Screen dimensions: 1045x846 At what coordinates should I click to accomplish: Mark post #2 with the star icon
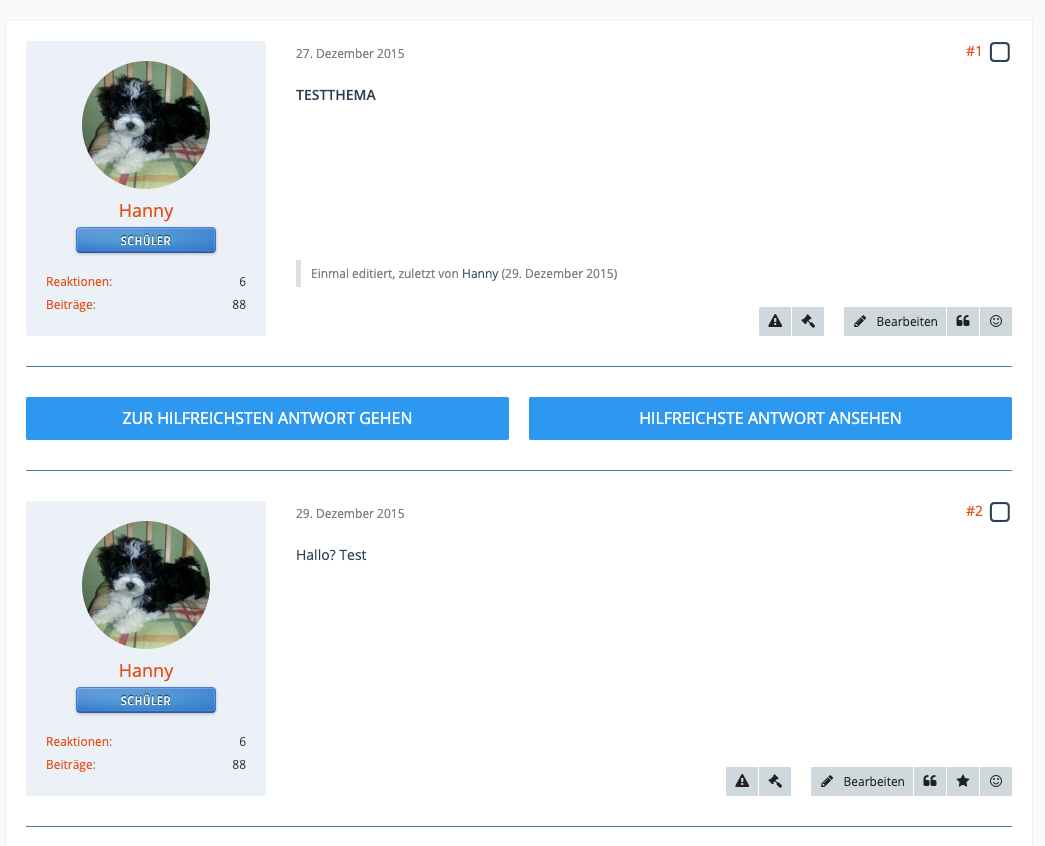[x=963, y=782]
